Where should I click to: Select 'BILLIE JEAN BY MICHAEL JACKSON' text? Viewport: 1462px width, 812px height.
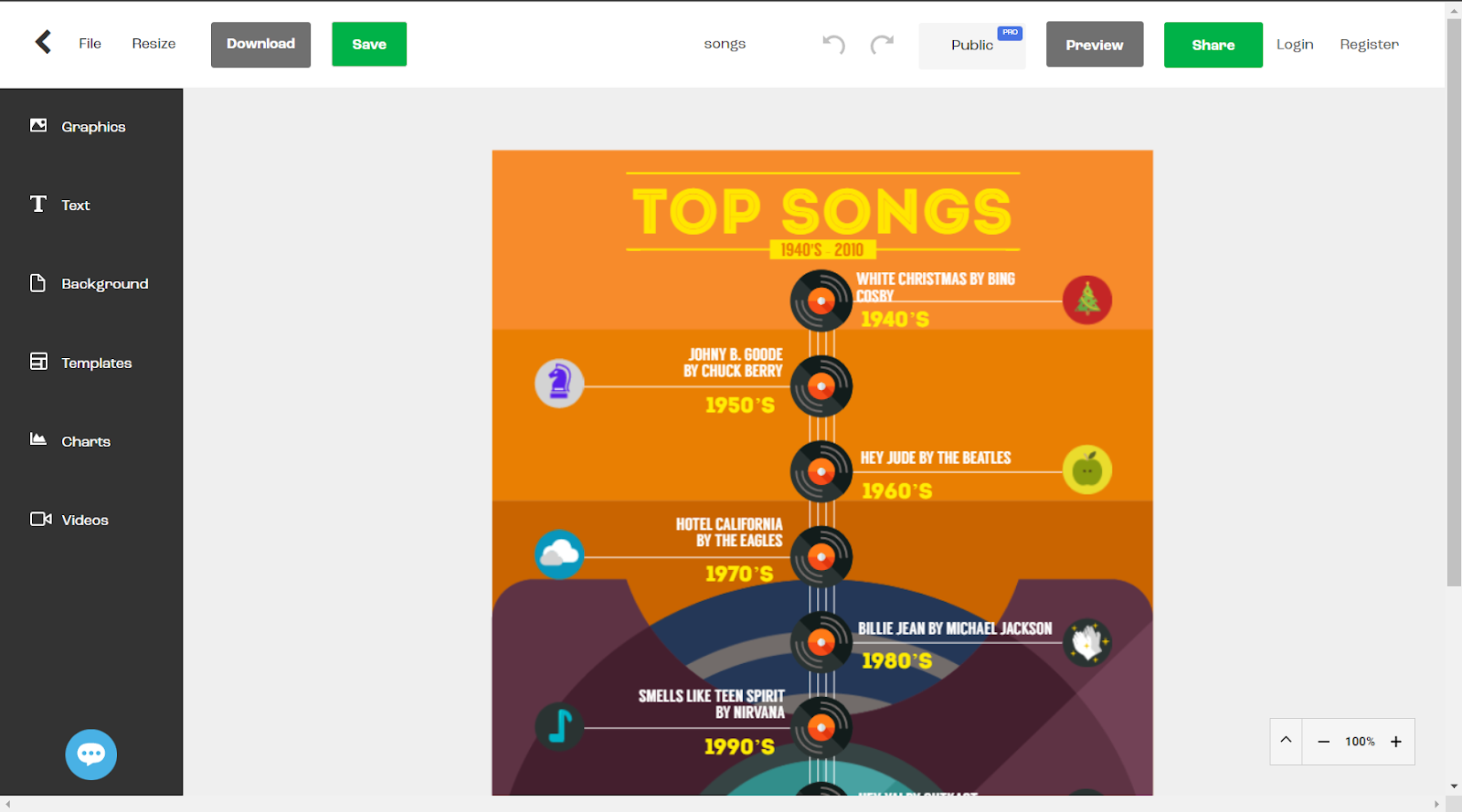pyautogui.click(x=955, y=628)
